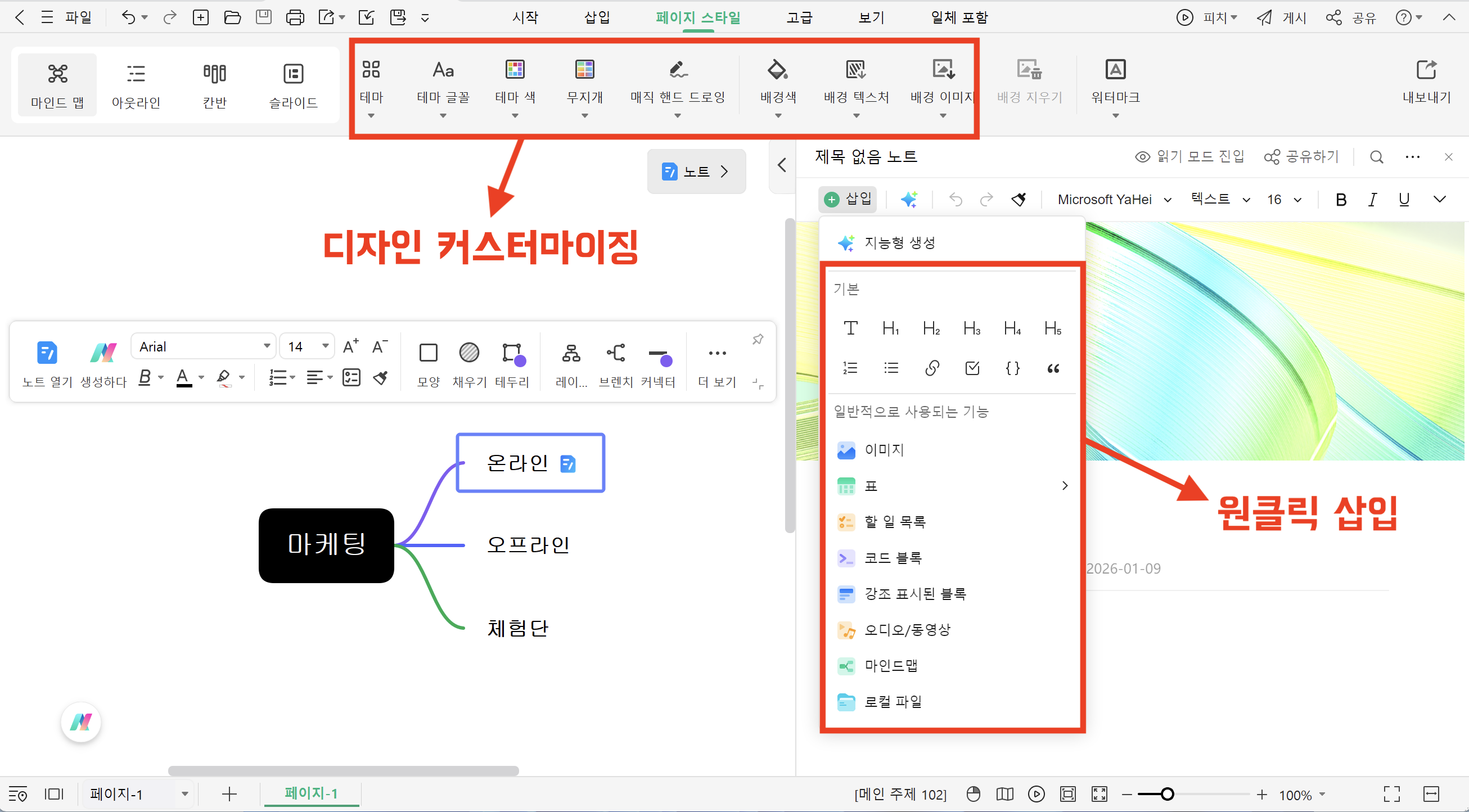Screen dimensions: 1469x812
Task: Expand Microsoft YaHei font dropdown
Action: pos(1168,200)
